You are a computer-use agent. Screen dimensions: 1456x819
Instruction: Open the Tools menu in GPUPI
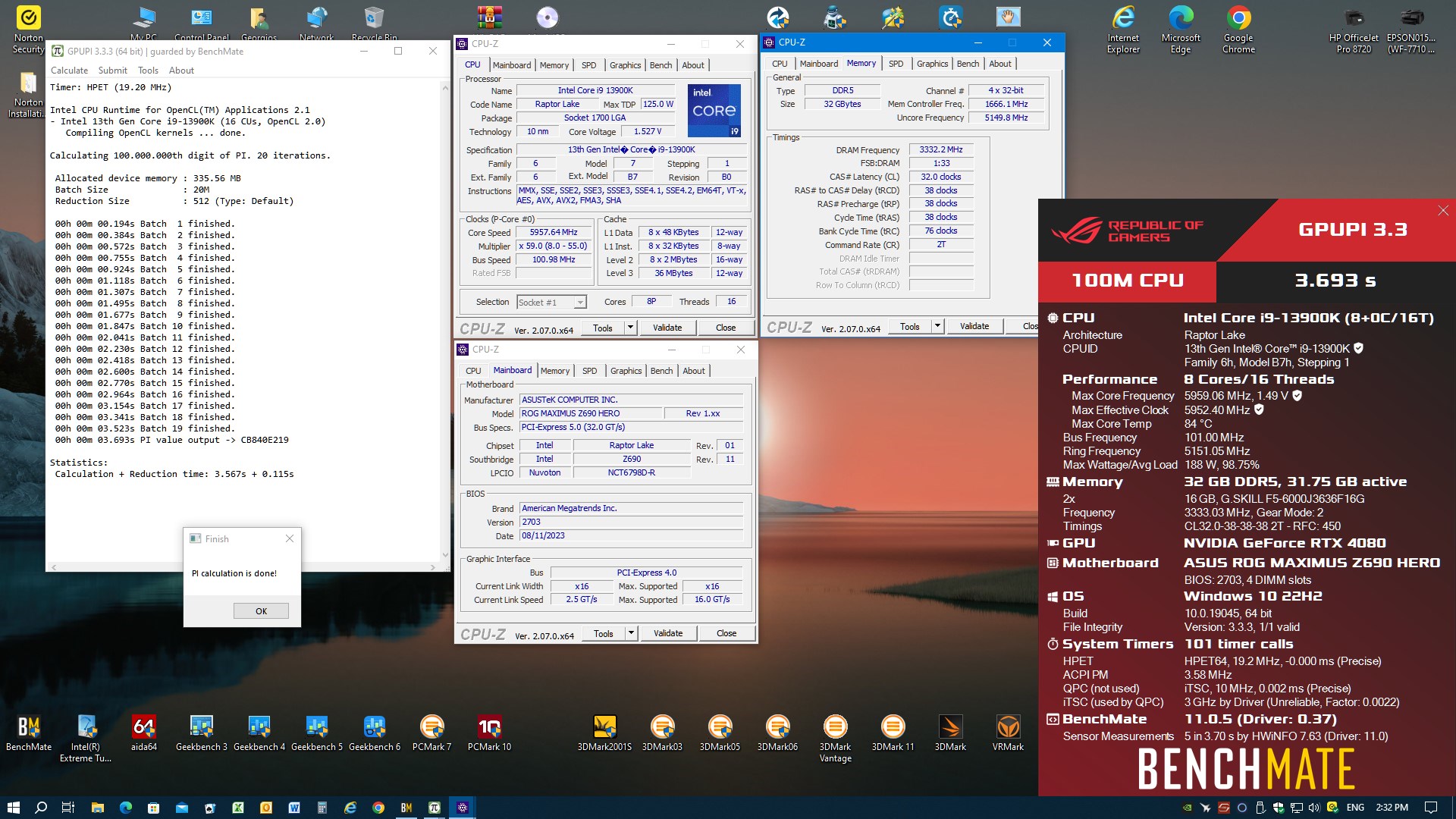(148, 71)
